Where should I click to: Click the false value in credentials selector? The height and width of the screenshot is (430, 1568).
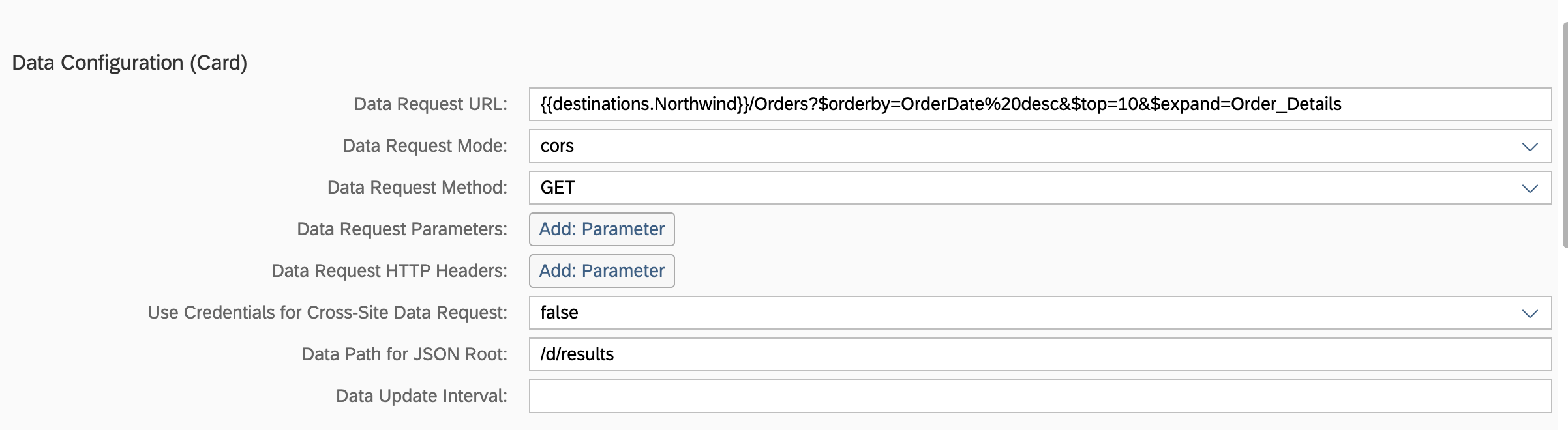click(560, 313)
